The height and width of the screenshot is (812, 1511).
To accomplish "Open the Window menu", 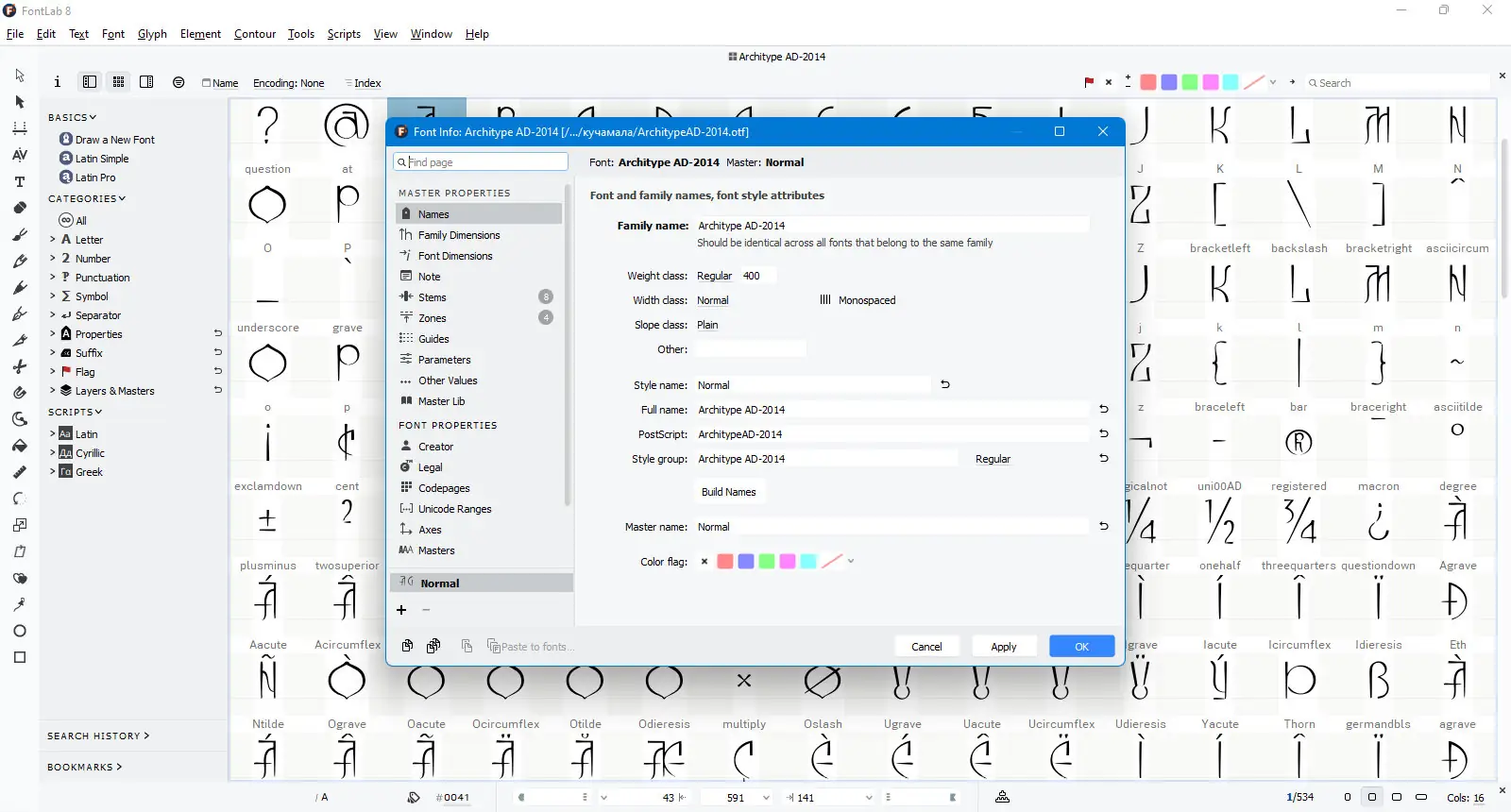I will click(432, 34).
